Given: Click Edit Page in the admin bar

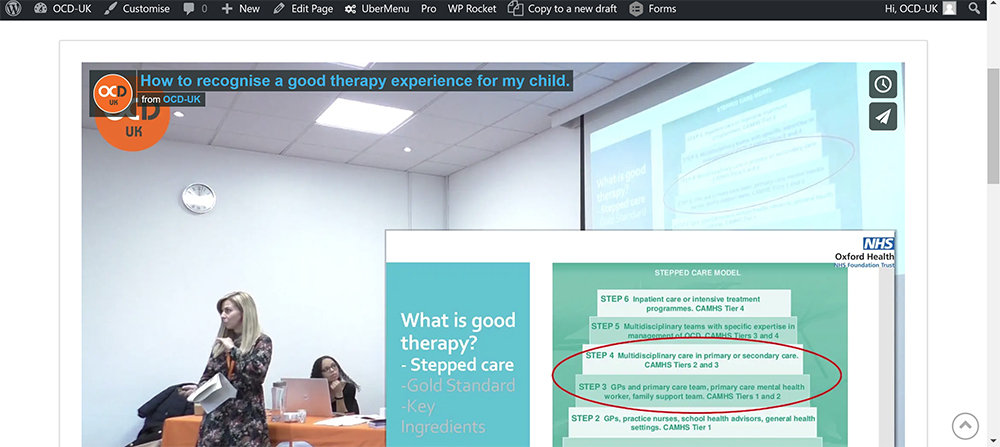Looking at the screenshot, I should pos(303,9).
